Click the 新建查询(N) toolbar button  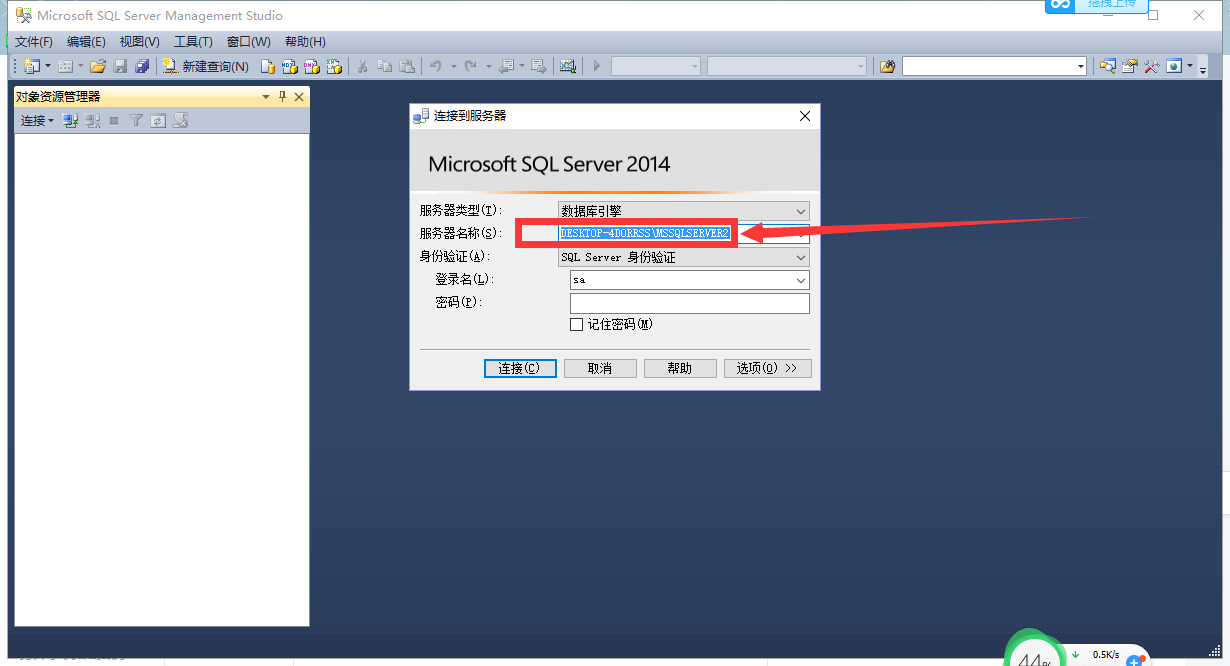tap(206, 66)
